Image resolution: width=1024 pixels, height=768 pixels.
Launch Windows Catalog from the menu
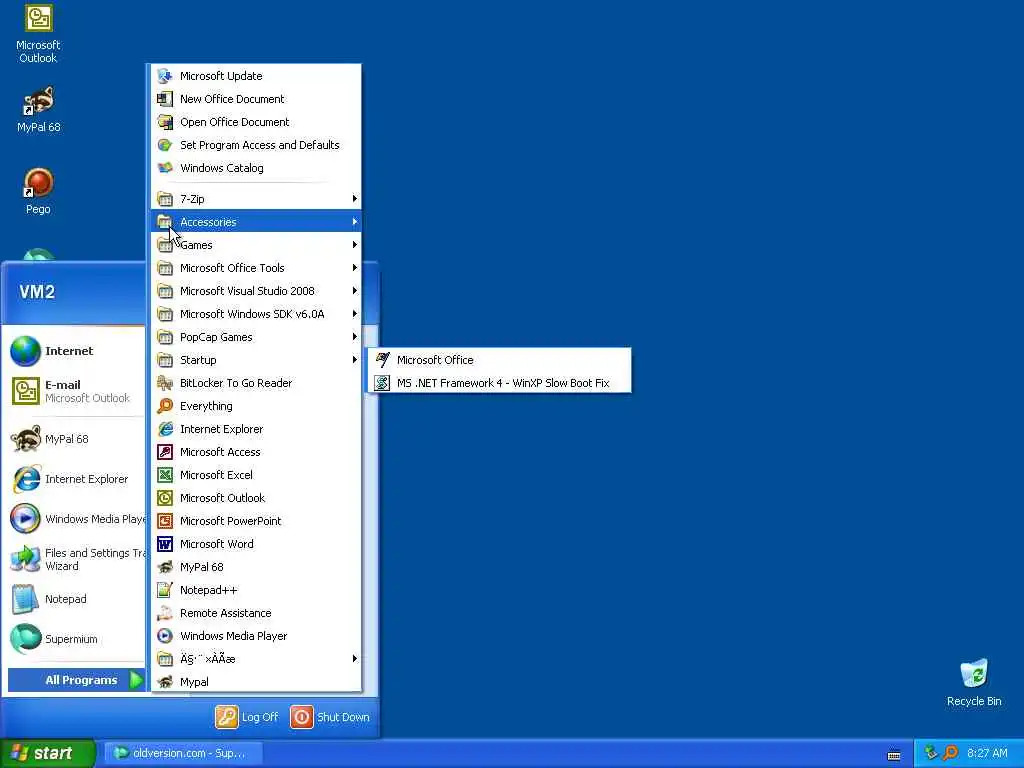256,168
